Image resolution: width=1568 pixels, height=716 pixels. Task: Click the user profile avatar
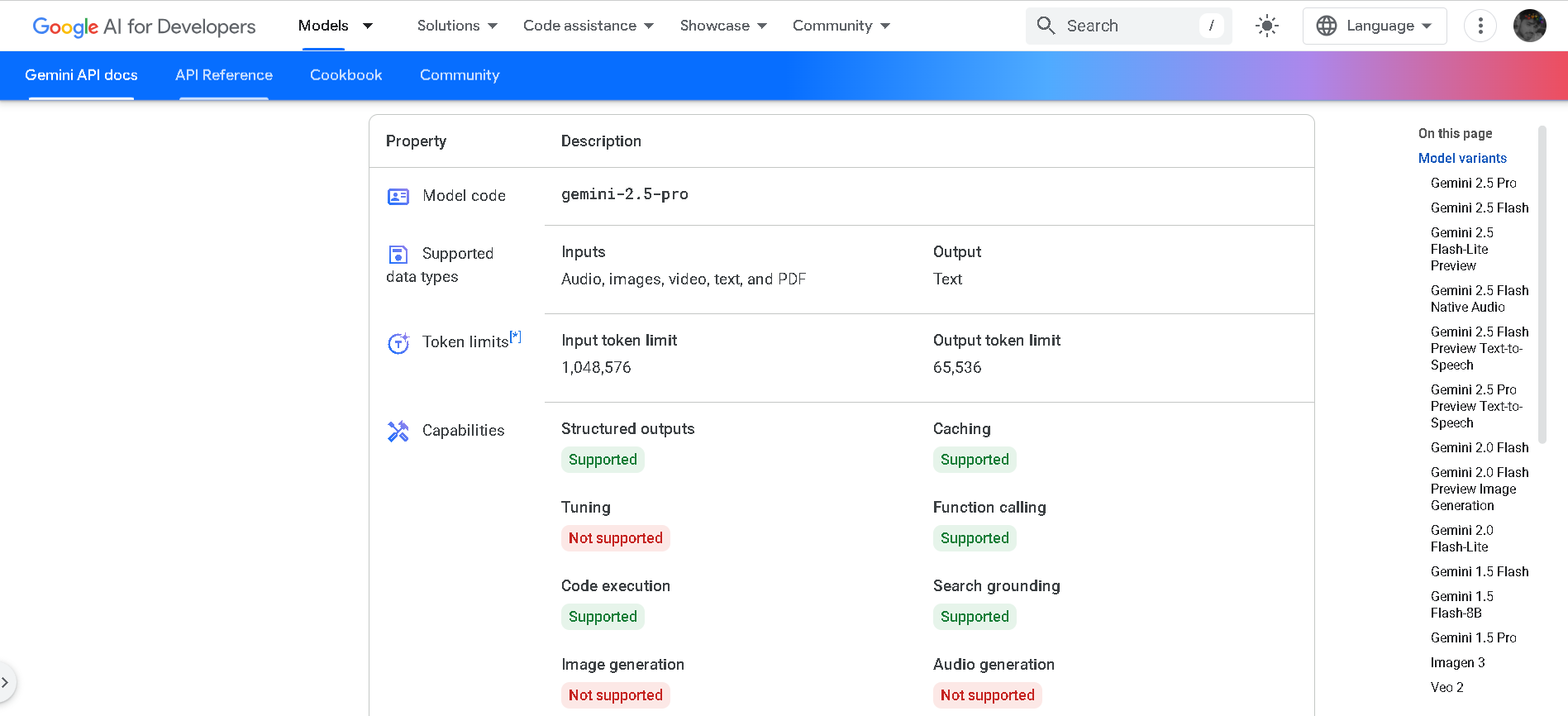tap(1529, 26)
